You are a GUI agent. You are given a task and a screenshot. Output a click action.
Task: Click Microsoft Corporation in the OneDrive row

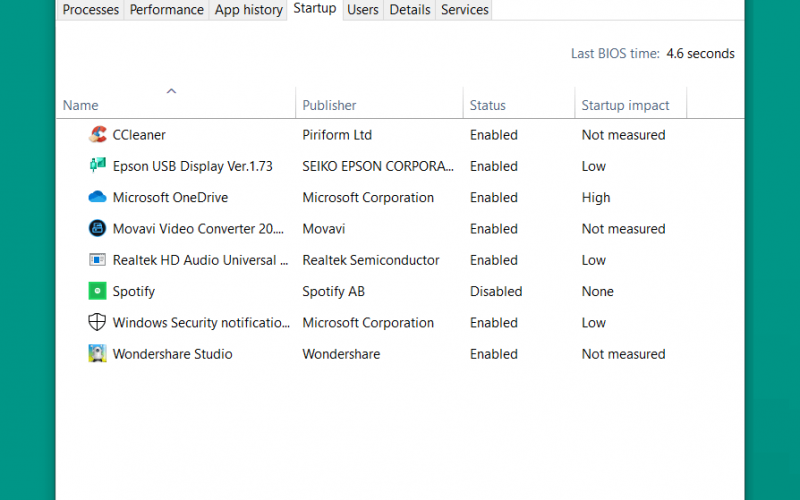[368, 197]
